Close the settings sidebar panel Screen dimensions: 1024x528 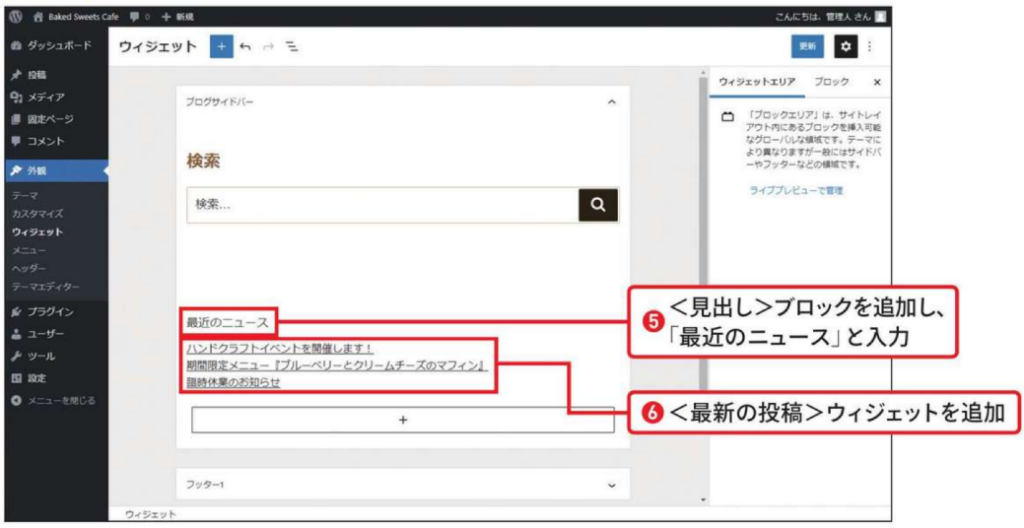click(x=877, y=82)
